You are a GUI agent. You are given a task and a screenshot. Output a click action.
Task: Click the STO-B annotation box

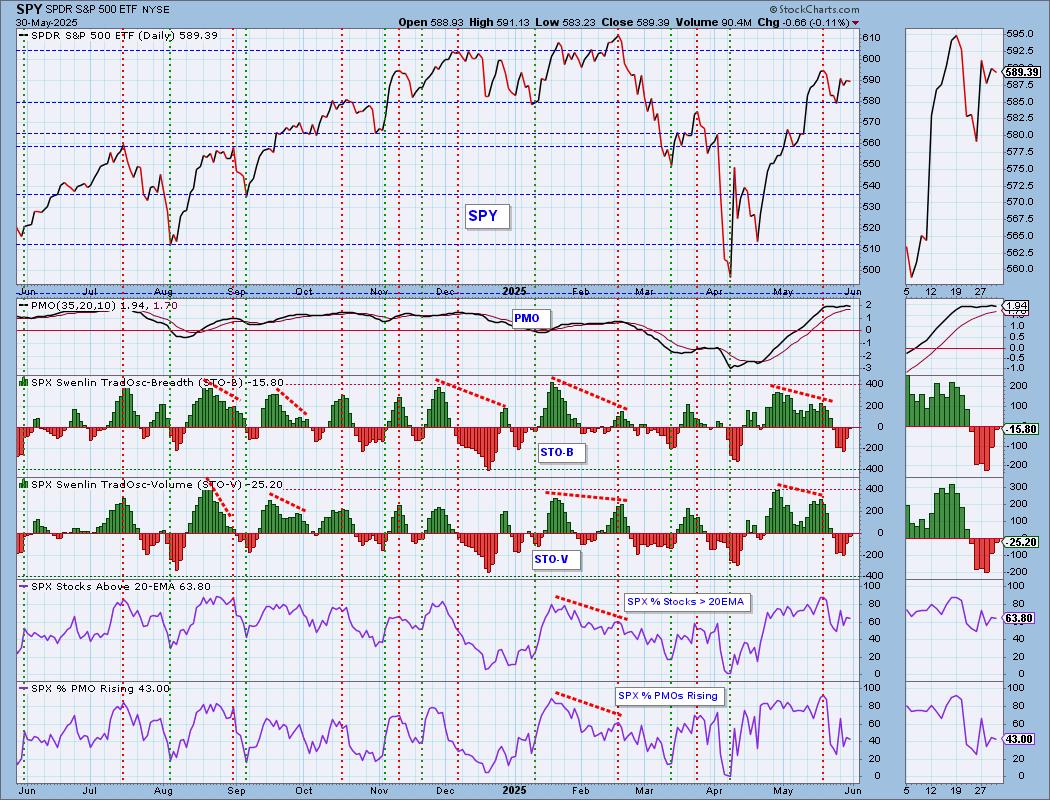coord(561,453)
